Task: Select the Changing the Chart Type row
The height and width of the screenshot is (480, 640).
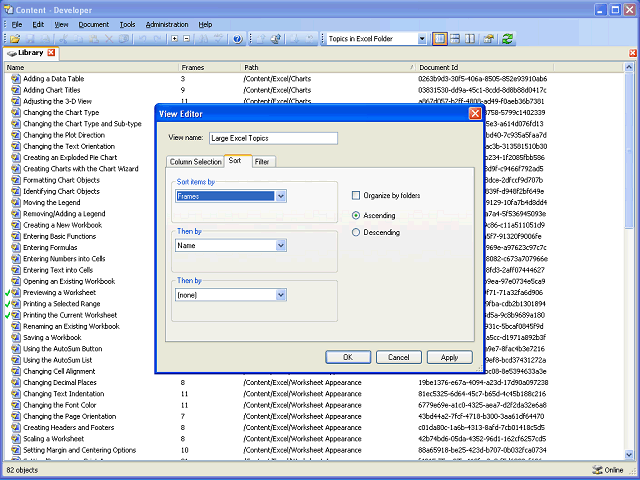Action: (x=61, y=113)
